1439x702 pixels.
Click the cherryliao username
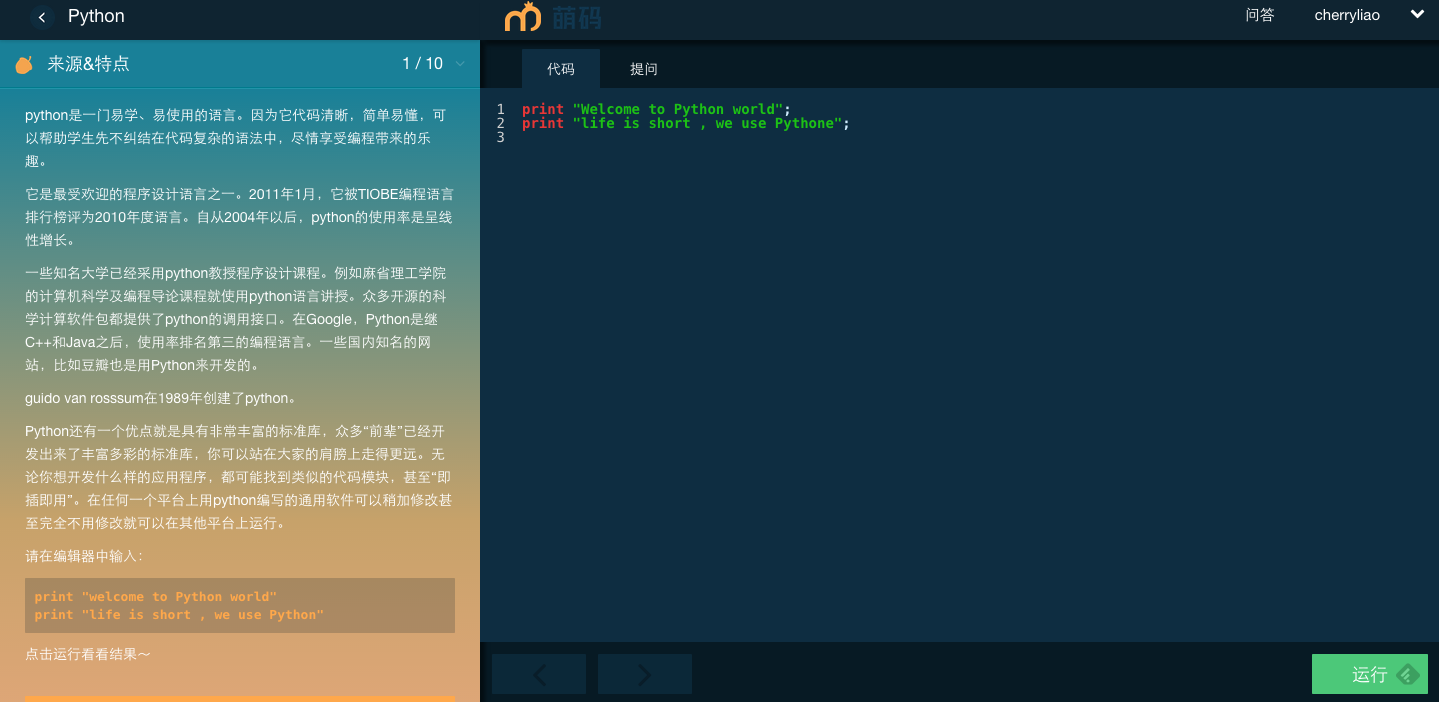(x=1346, y=15)
